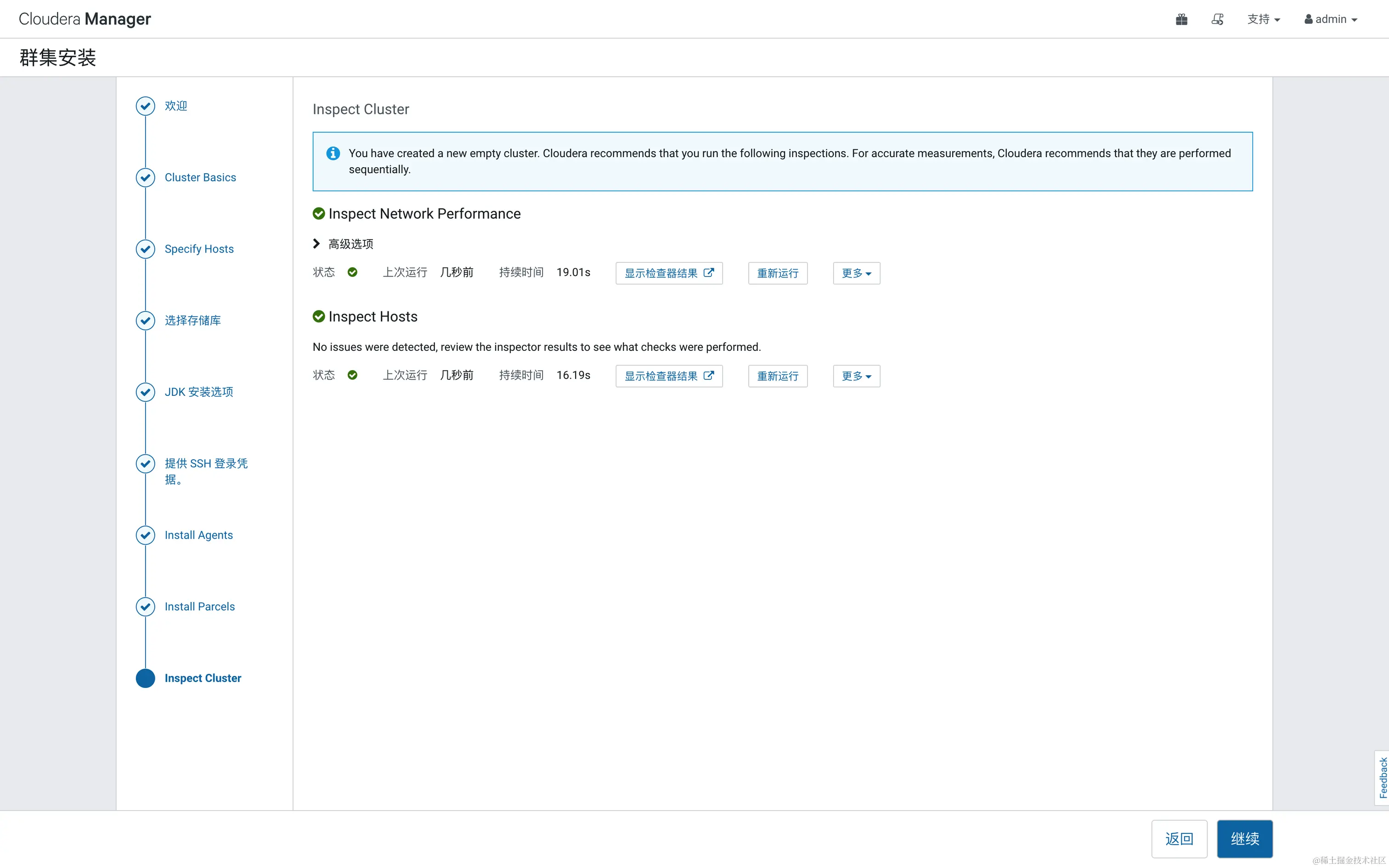This screenshot has width=1389, height=868.
Task: Go to the JDK 安装选项 step
Action: (198, 392)
